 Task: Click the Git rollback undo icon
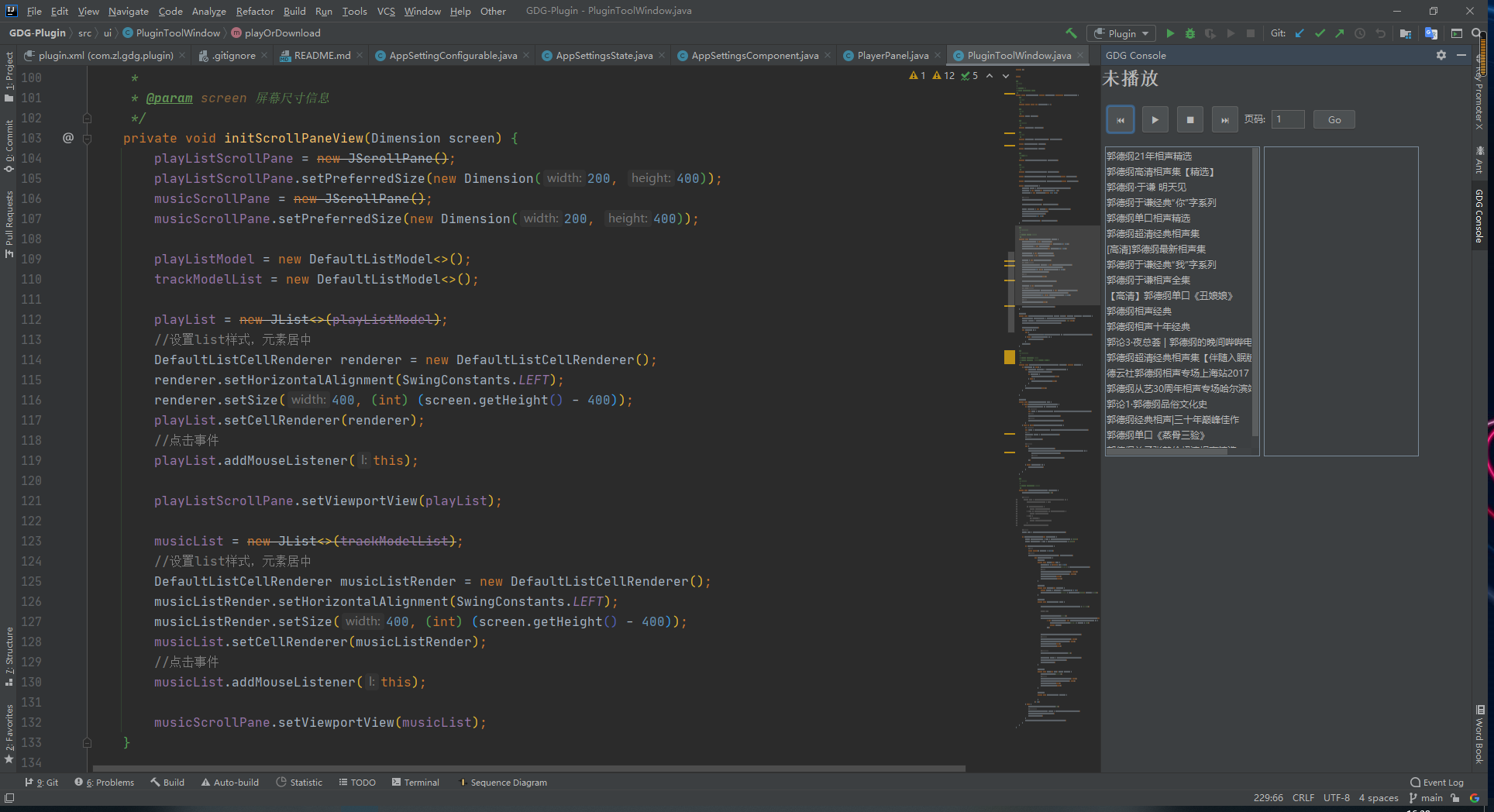pyautogui.click(x=1380, y=33)
